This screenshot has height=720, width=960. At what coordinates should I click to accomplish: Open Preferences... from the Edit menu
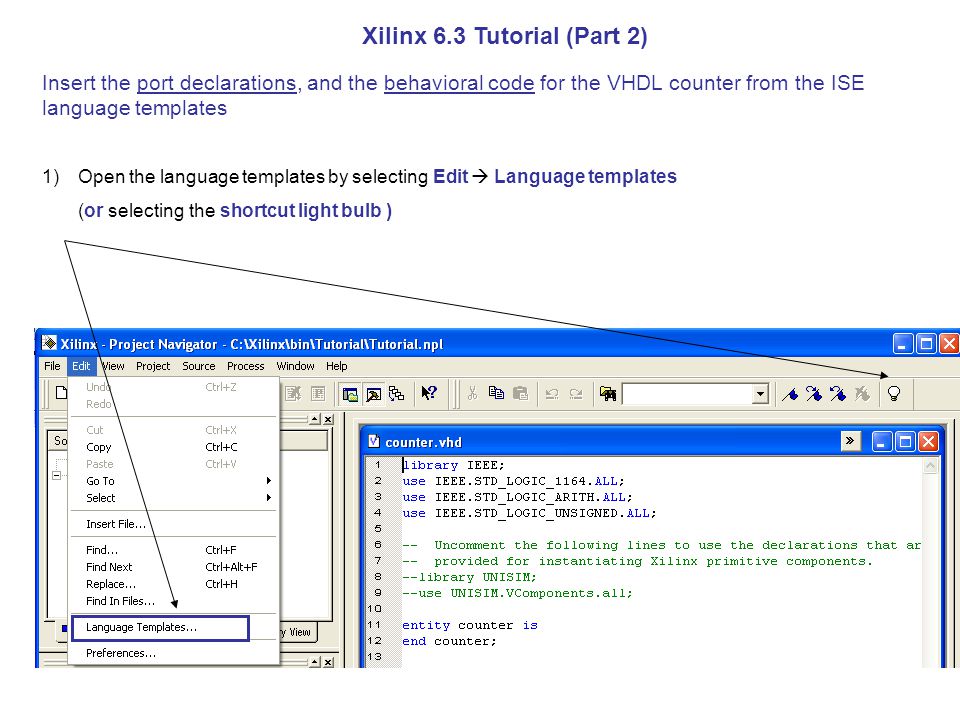pos(174,653)
